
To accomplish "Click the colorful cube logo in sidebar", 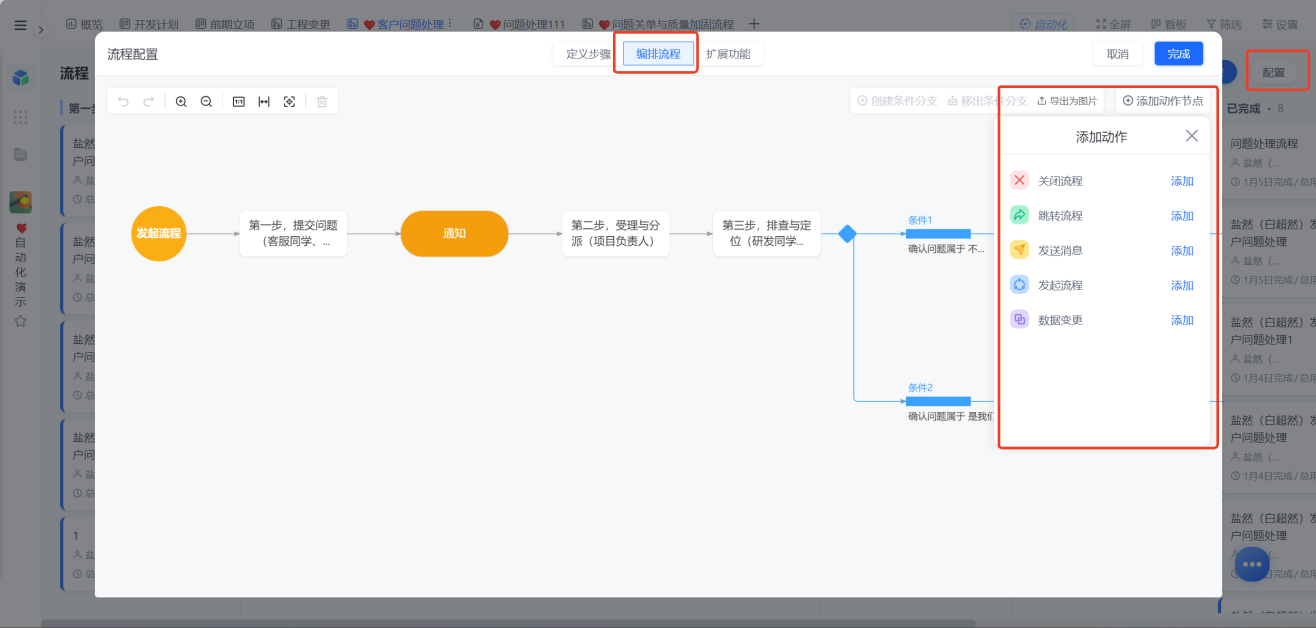I will pos(20,78).
